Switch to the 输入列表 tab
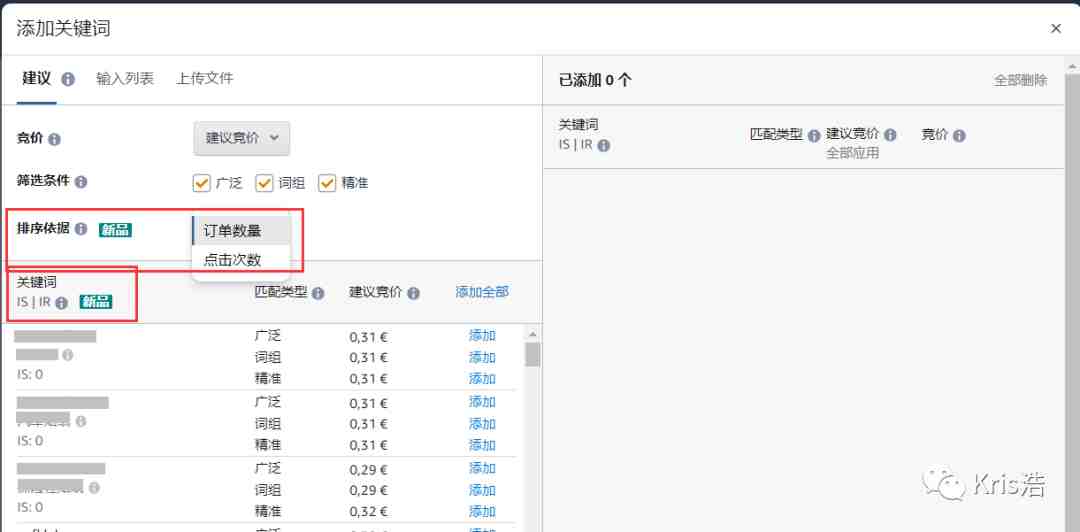1080x532 pixels. [x=125, y=79]
